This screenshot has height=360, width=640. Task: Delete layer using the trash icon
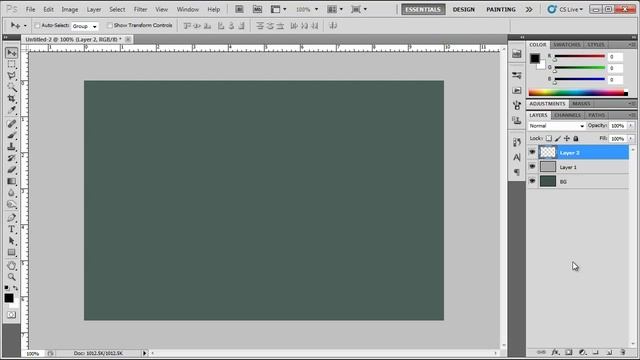623,352
